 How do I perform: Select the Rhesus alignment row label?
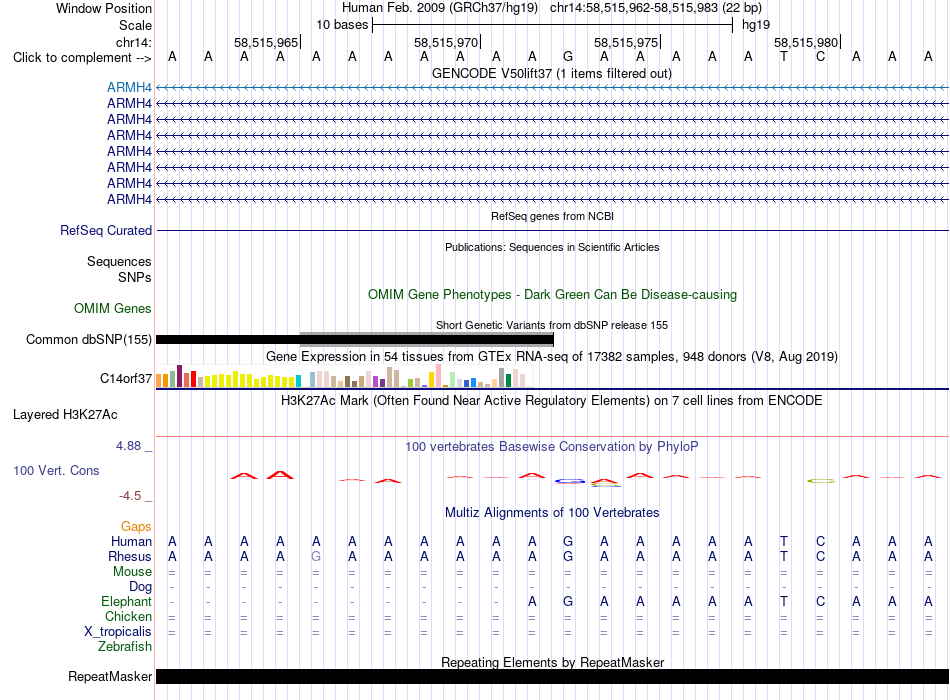click(130, 556)
